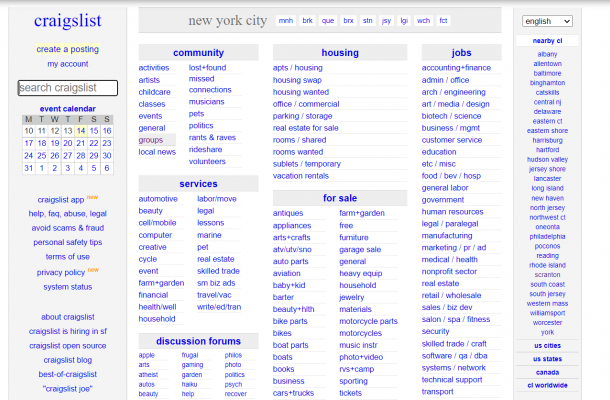This screenshot has height=400, width=610.
Task: Open avoid scams & fraud page
Action: [68, 228]
